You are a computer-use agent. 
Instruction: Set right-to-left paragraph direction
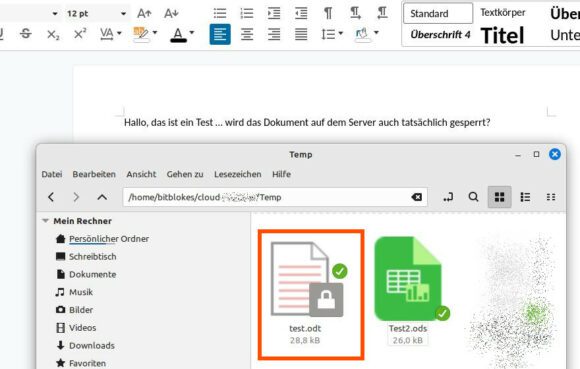pos(382,13)
